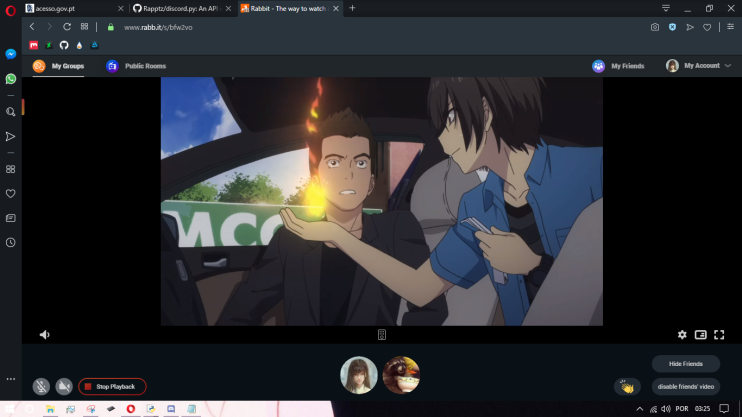Open the blue triangle bookmark
This screenshot has height=417, width=742.
click(95, 45)
